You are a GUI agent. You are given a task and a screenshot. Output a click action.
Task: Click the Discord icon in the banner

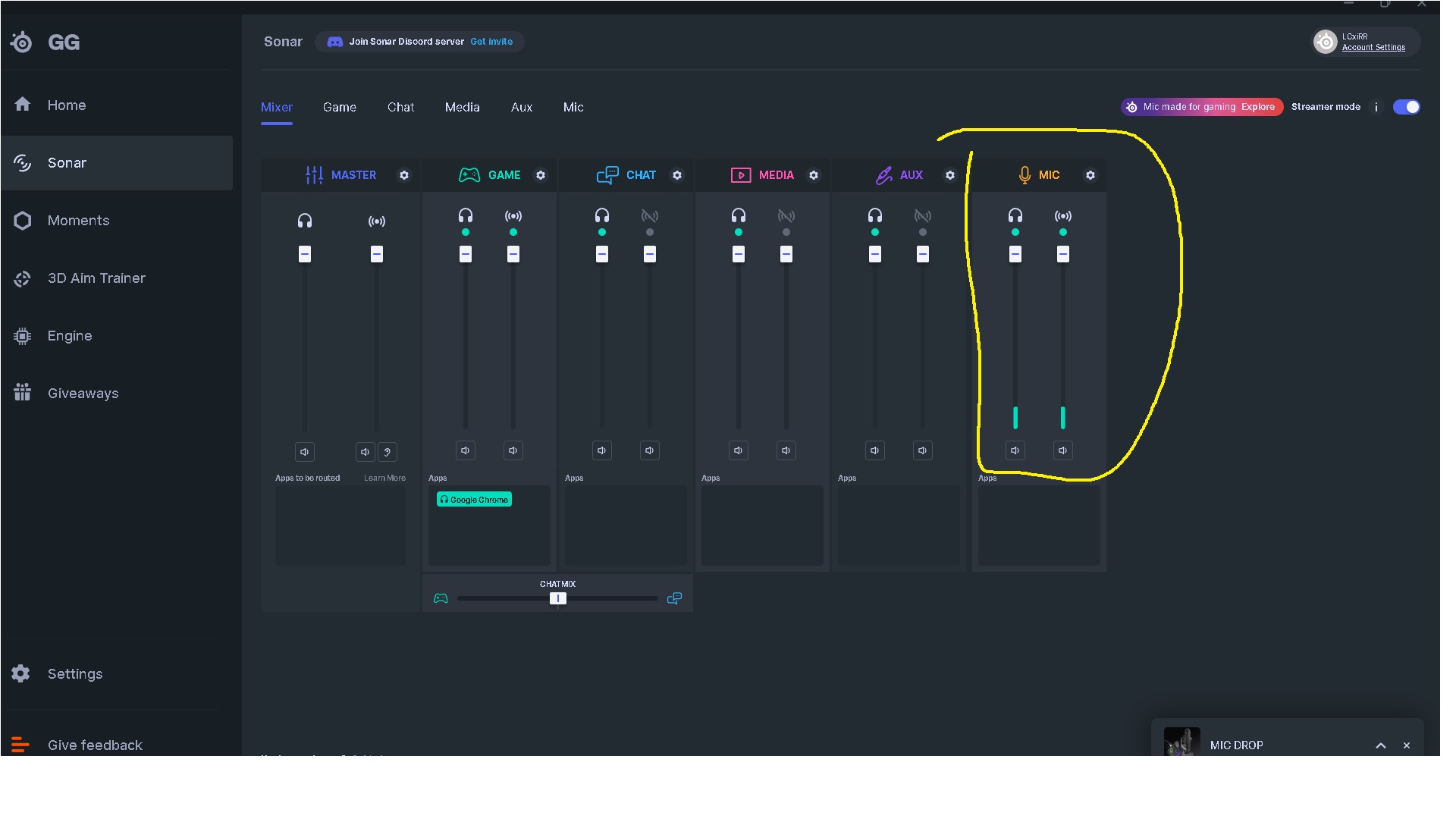click(x=334, y=42)
